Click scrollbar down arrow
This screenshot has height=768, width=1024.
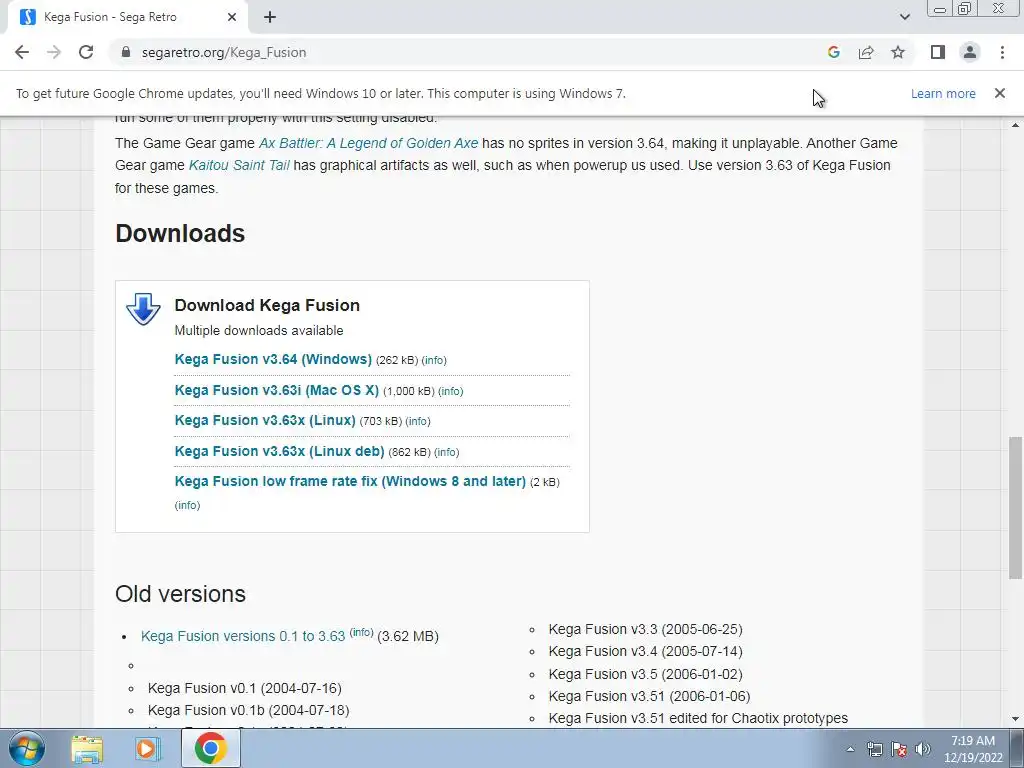tap(1015, 719)
